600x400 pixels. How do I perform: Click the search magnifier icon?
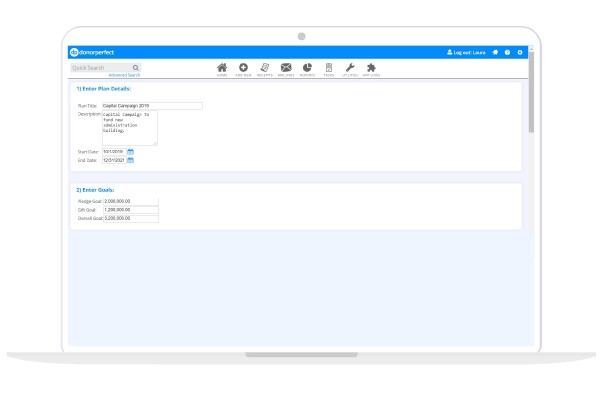tap(135, 68)
